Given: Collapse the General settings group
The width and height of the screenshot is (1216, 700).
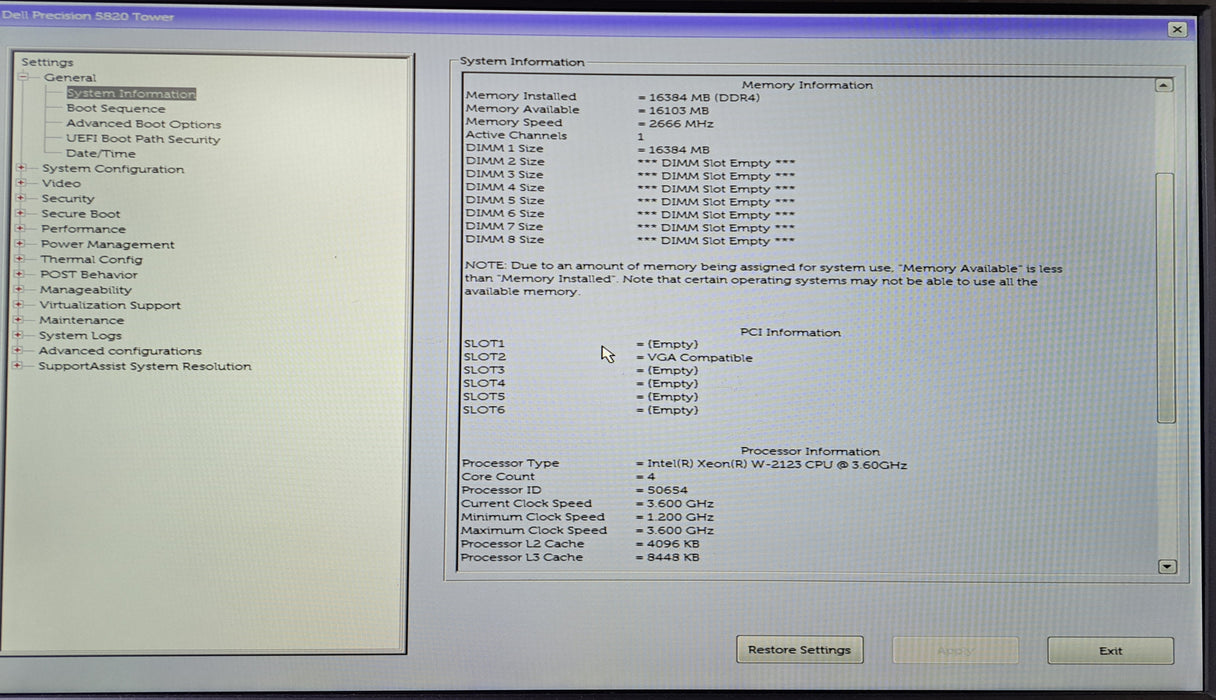Looking at the screenshot, I should pos(22,77).
